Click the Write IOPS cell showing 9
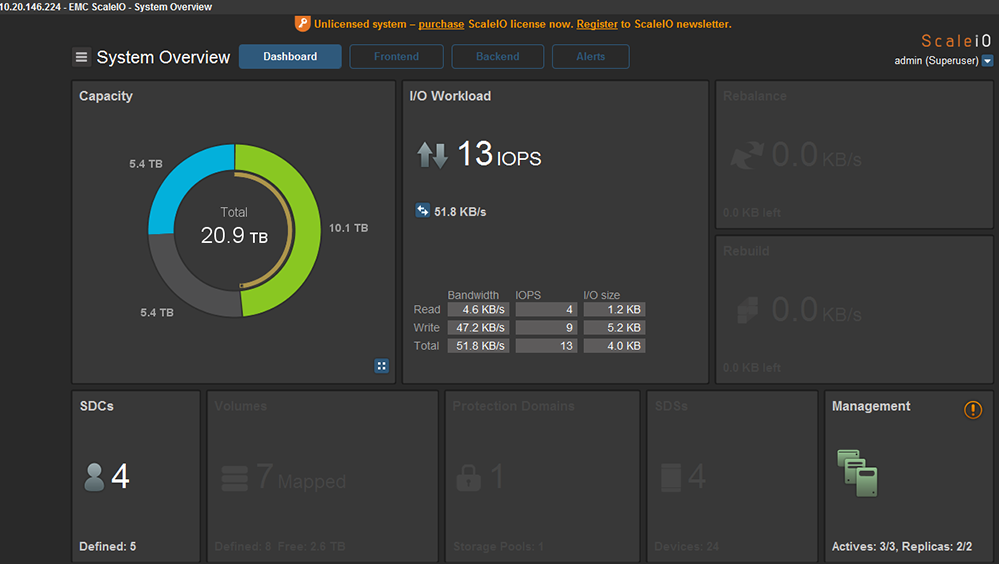The width and height of the screenshot is (999, 564). click(x=546, y=328)
